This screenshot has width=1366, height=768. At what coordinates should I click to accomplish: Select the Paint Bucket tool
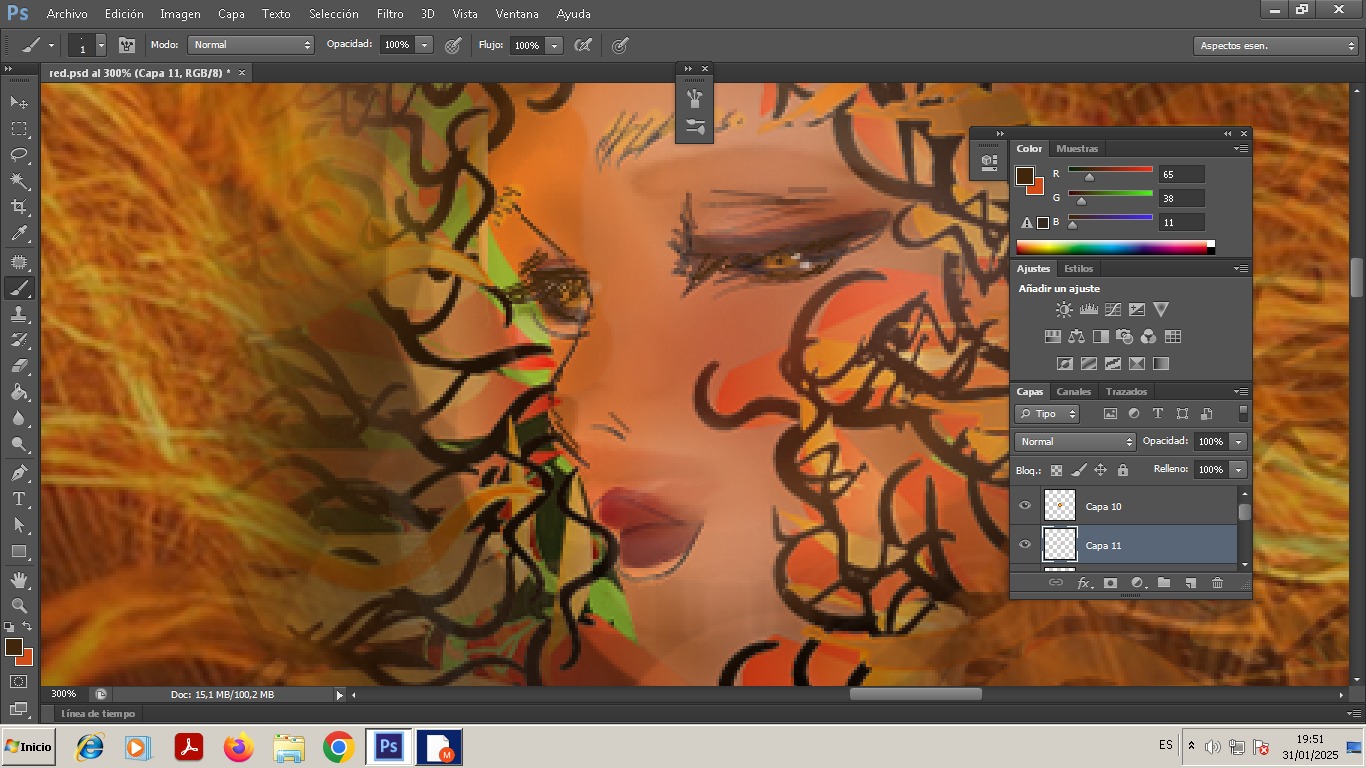[x=19, y=393]
